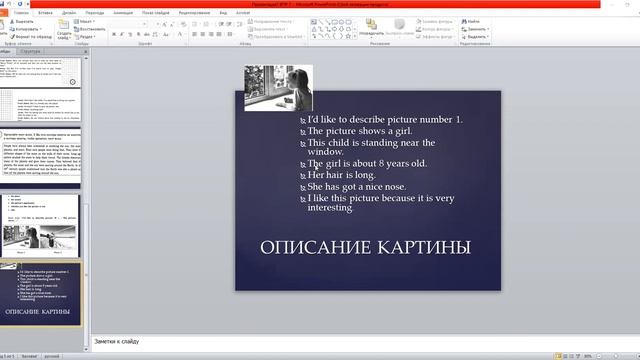Open the Рецензирование ribbon tab
This screenshot has height=360, width=640.
point(194,13)
